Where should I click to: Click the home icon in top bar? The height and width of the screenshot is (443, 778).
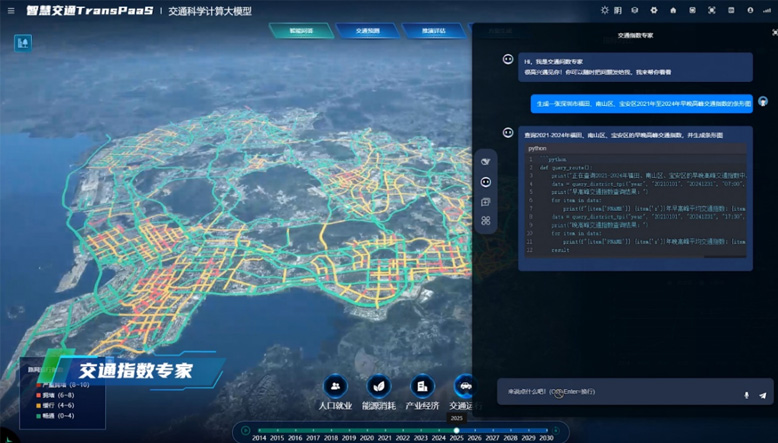673,10
